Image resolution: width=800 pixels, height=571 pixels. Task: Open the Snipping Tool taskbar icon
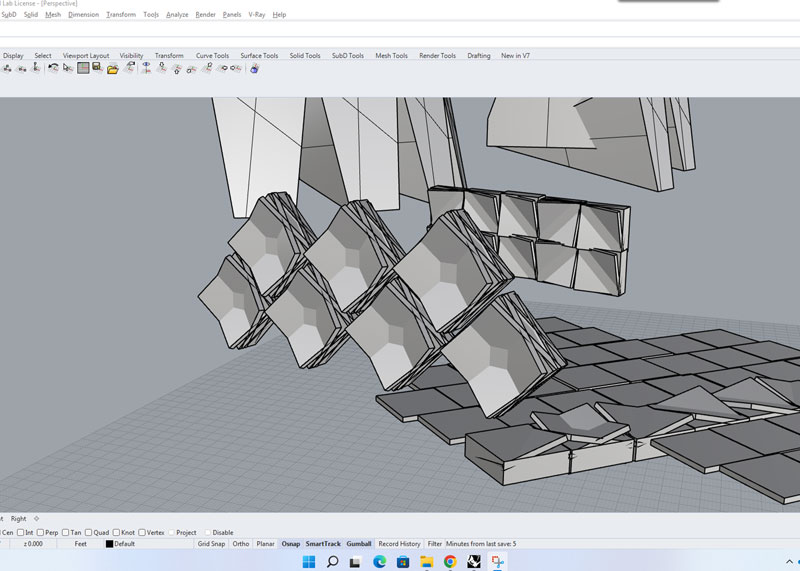click(498, 562)
